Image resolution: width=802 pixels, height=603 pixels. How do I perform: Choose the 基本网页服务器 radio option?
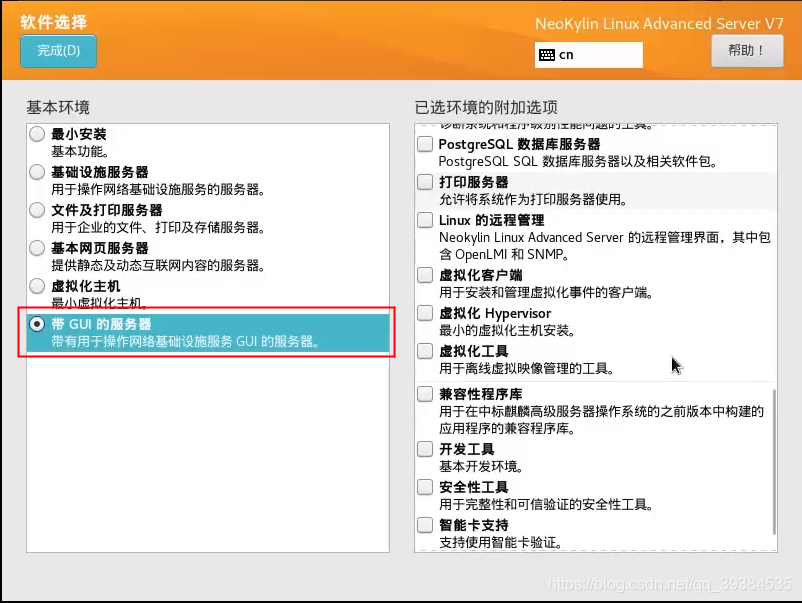click(37, 248)
